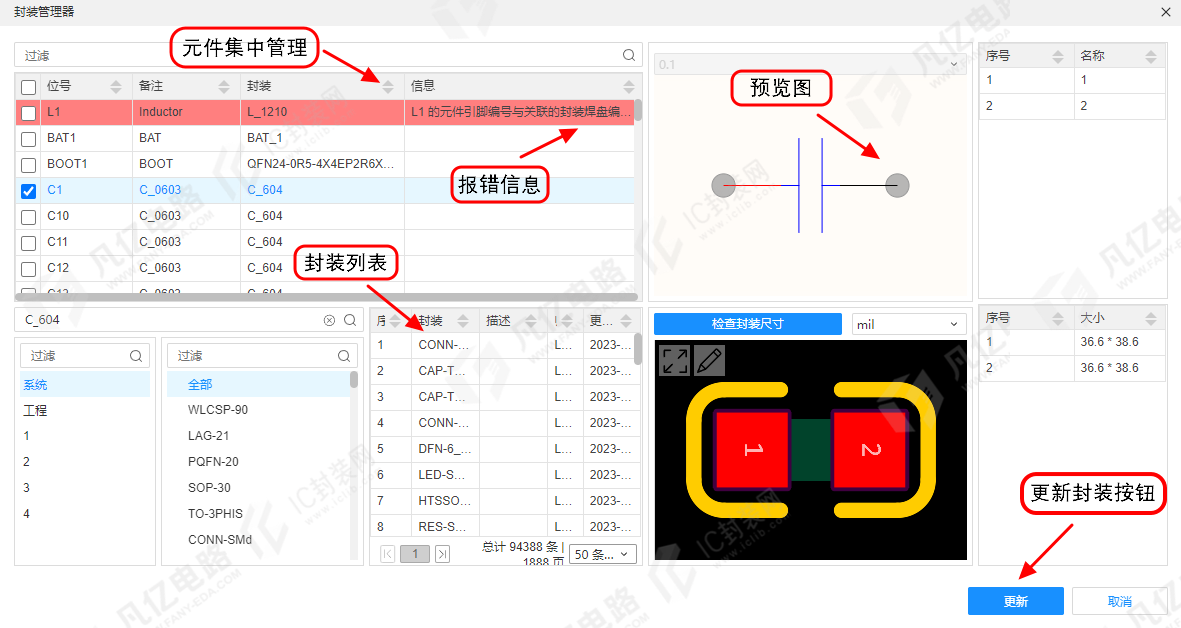The width and height of the screenshot is (1181, 628).
Task: Click search icon in library filter box
Action: 136,355
